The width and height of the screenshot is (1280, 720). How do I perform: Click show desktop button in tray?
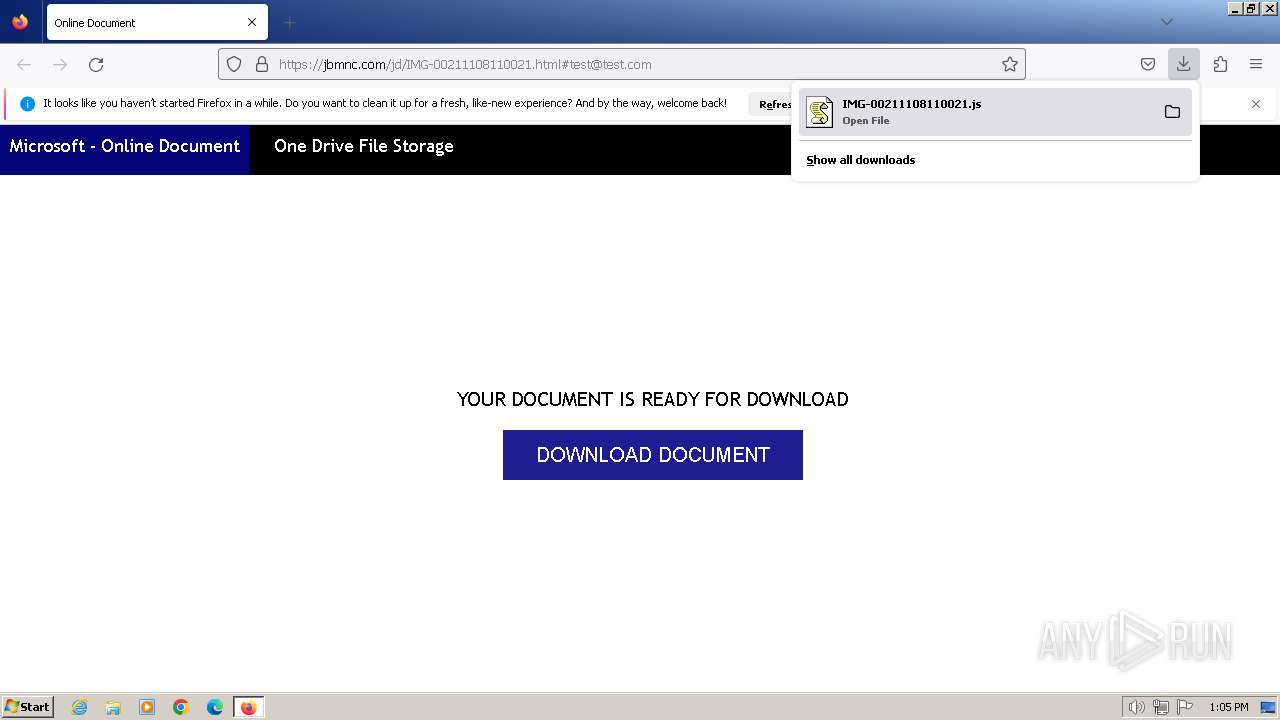[1269, 707]
